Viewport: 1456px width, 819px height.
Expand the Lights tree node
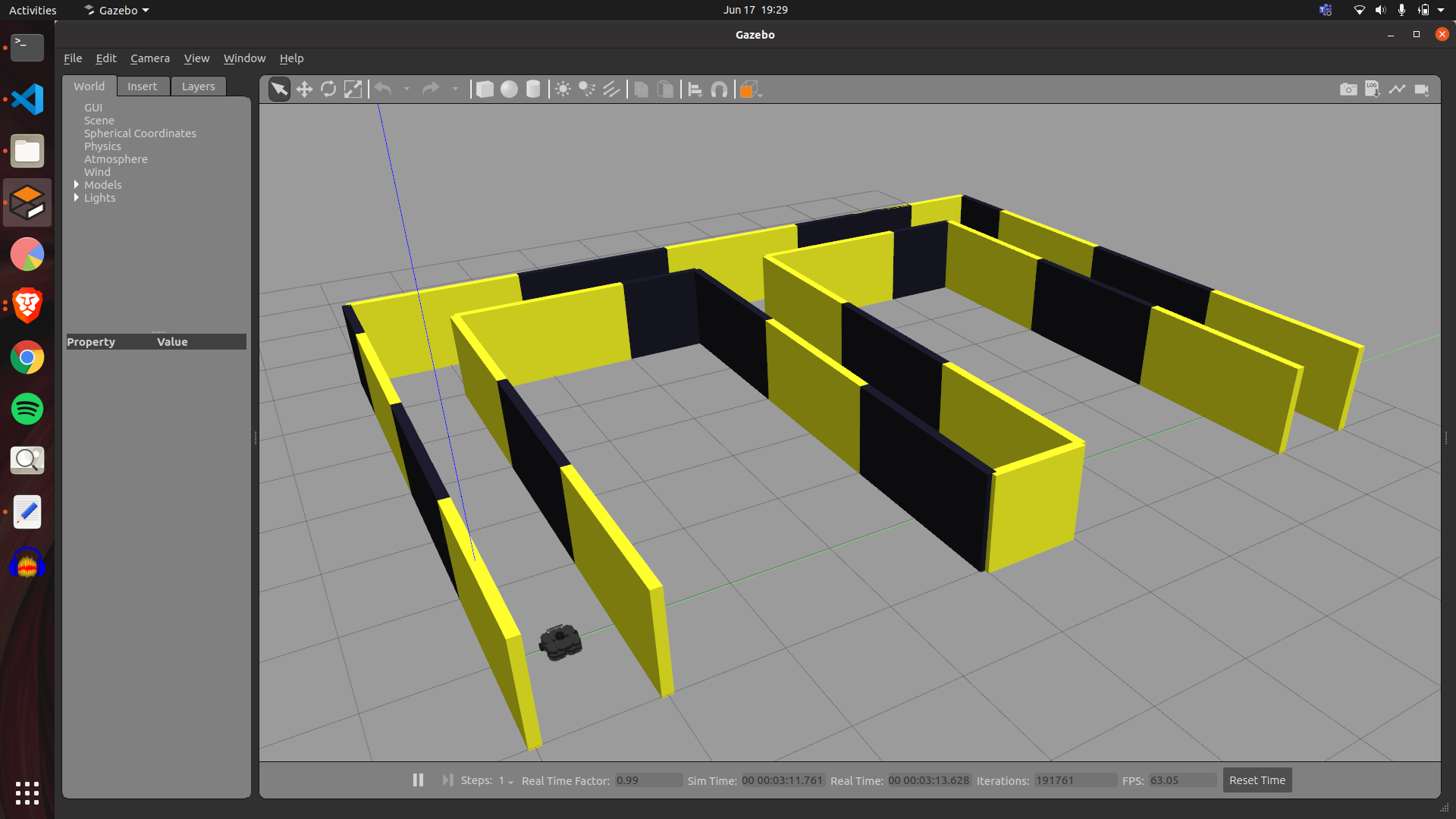click(x=77, y=197)
